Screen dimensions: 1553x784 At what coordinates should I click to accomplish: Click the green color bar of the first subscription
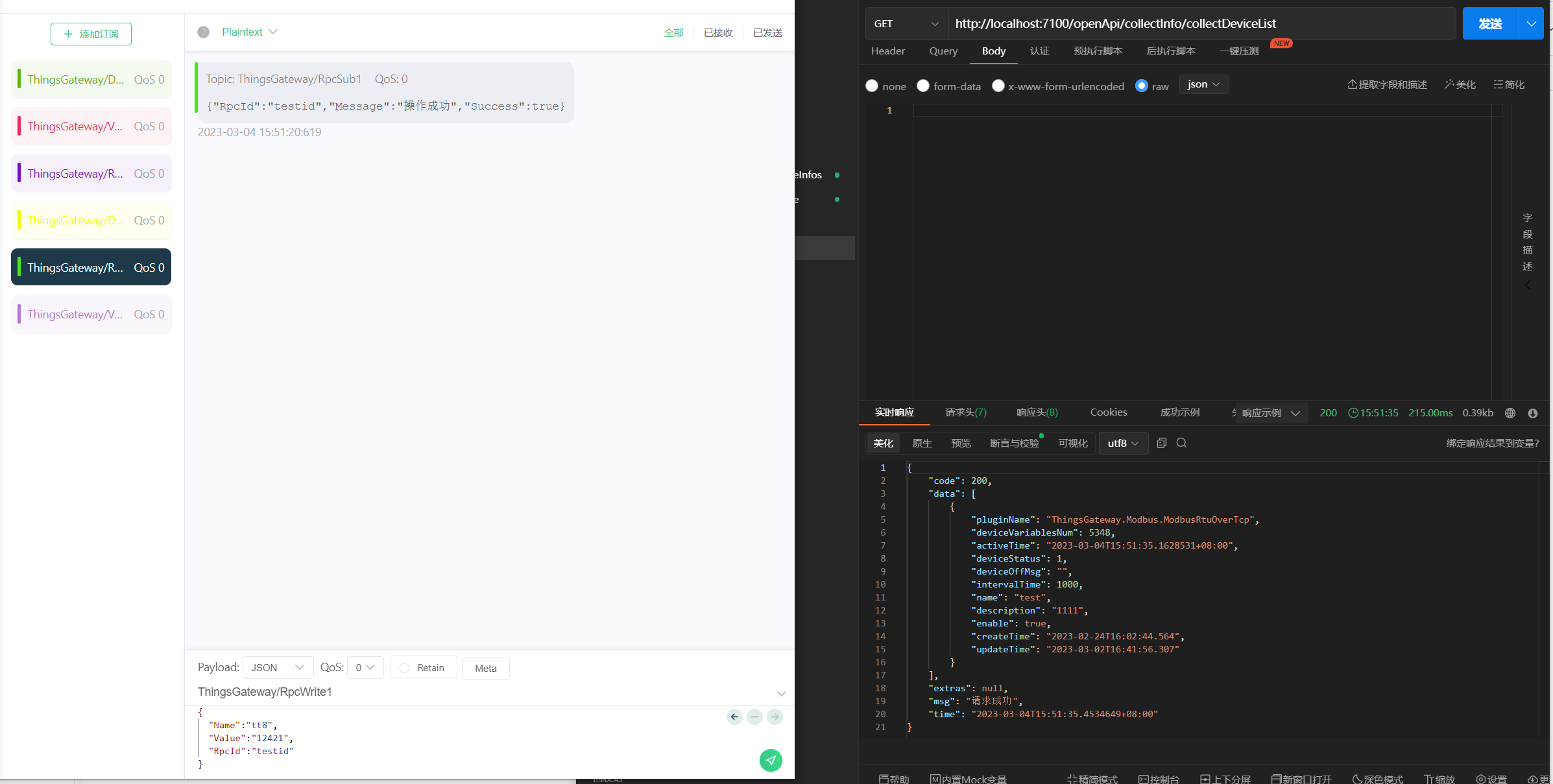19,79
